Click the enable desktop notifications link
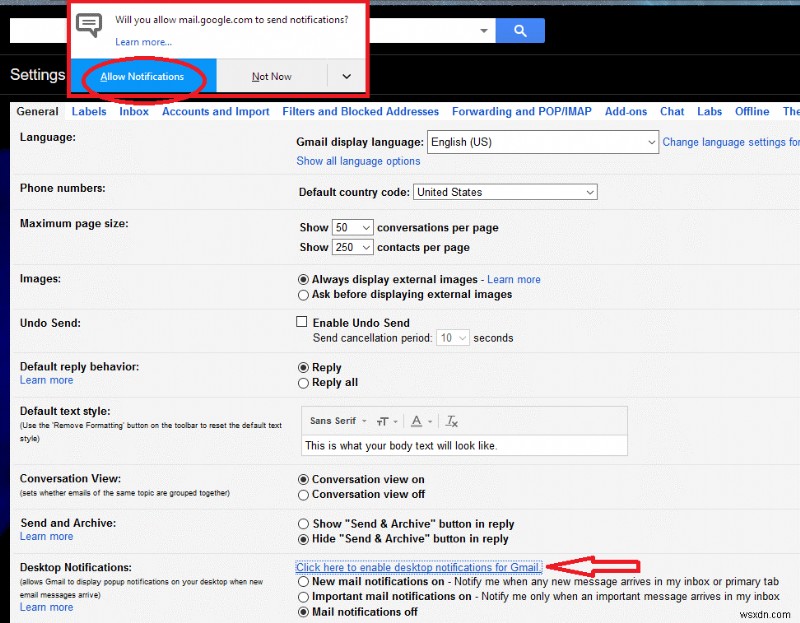This screenshot has width=800, height=623. [x=419, y=566]
